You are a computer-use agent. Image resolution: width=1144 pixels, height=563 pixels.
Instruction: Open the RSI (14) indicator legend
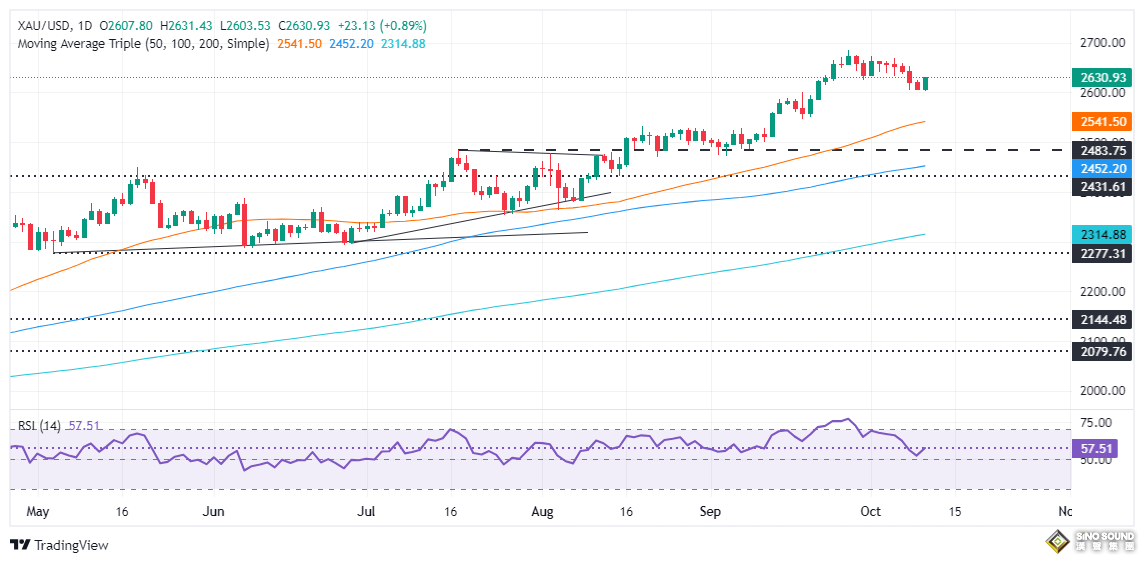click(37, 425)
